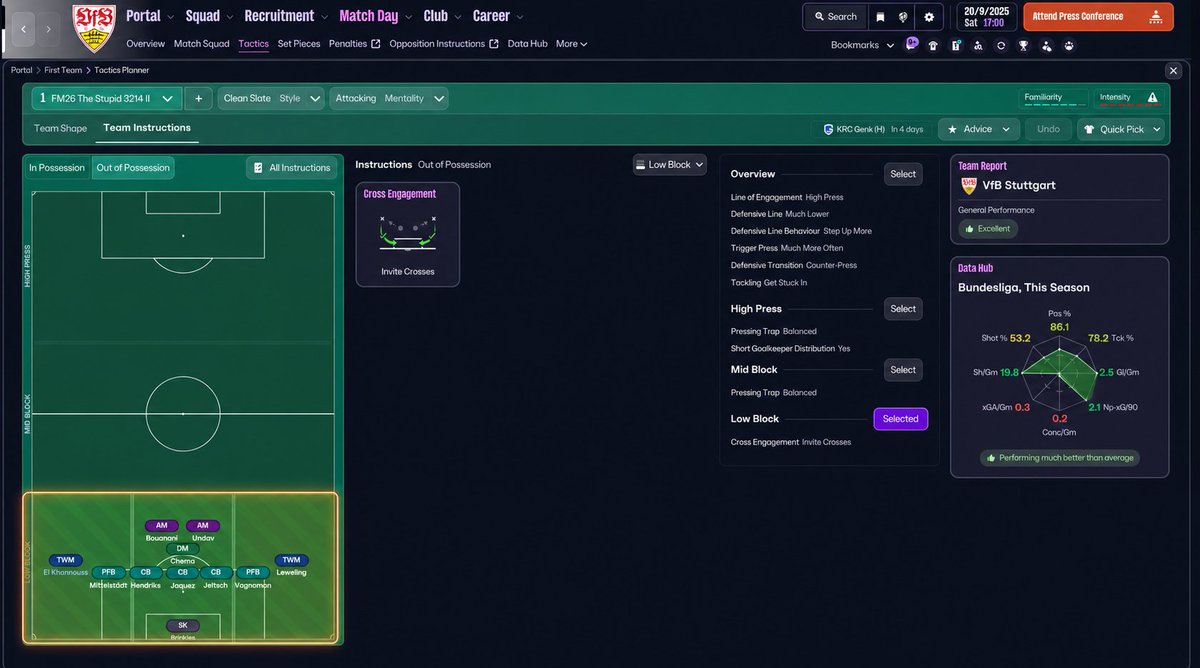Click Select next to Overview
Viewport: 1200px width, 668px height.
click(x=903, y=174)
